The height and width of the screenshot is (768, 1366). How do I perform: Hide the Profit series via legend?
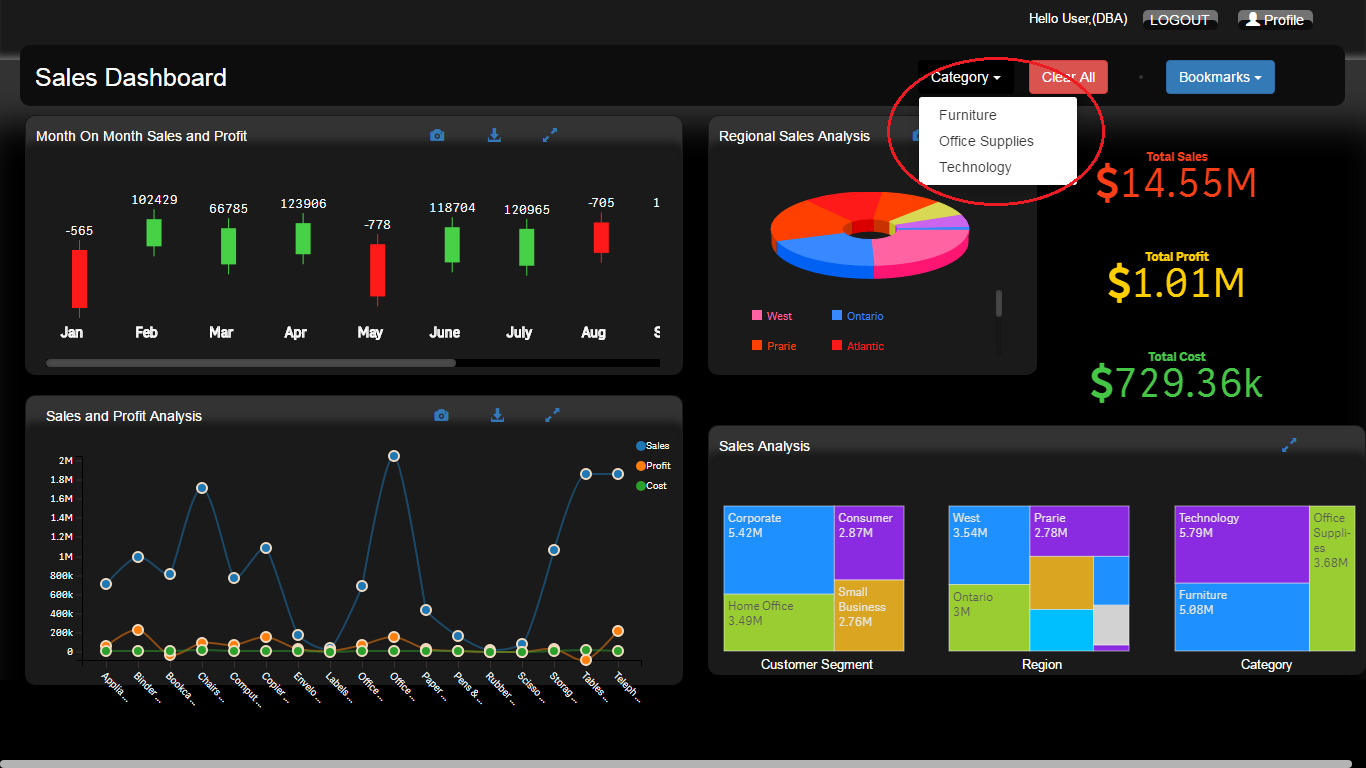pyautogui.click(x=641, y=466)
